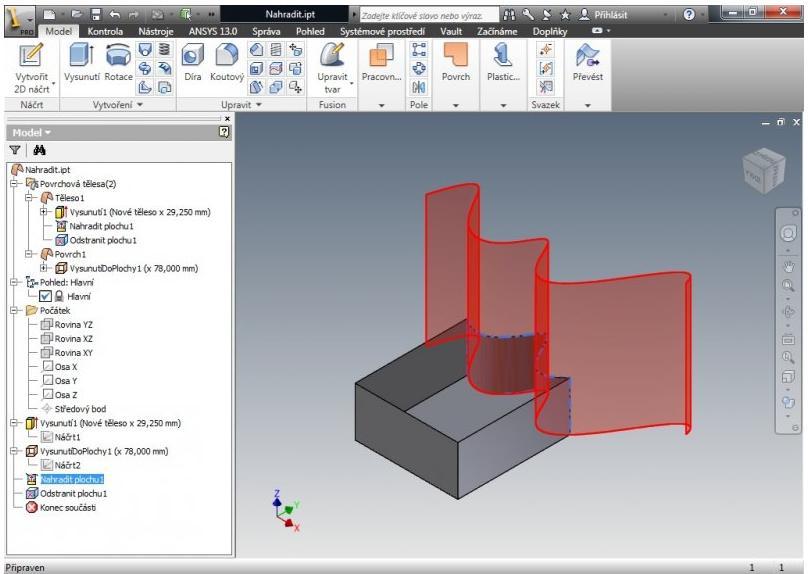Open the Začínáme tab

tap(497, 31)
